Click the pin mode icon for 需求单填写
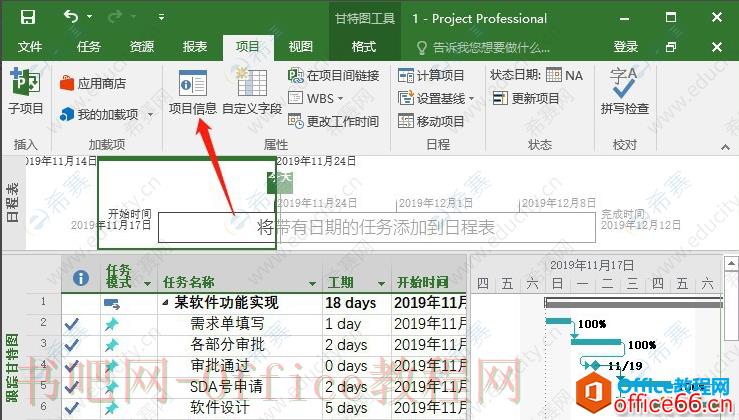Image resolution: width=739 pixels, height=420 pixels. point(112,324)
